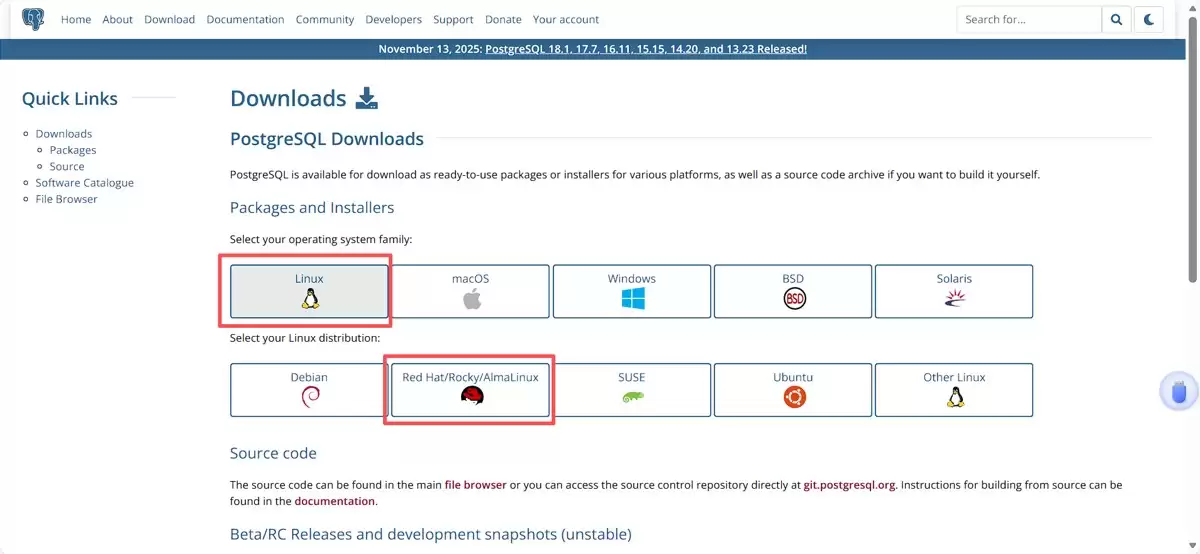Open Source in Quick Links
The image size is (1200, 554).
(67, 167)
